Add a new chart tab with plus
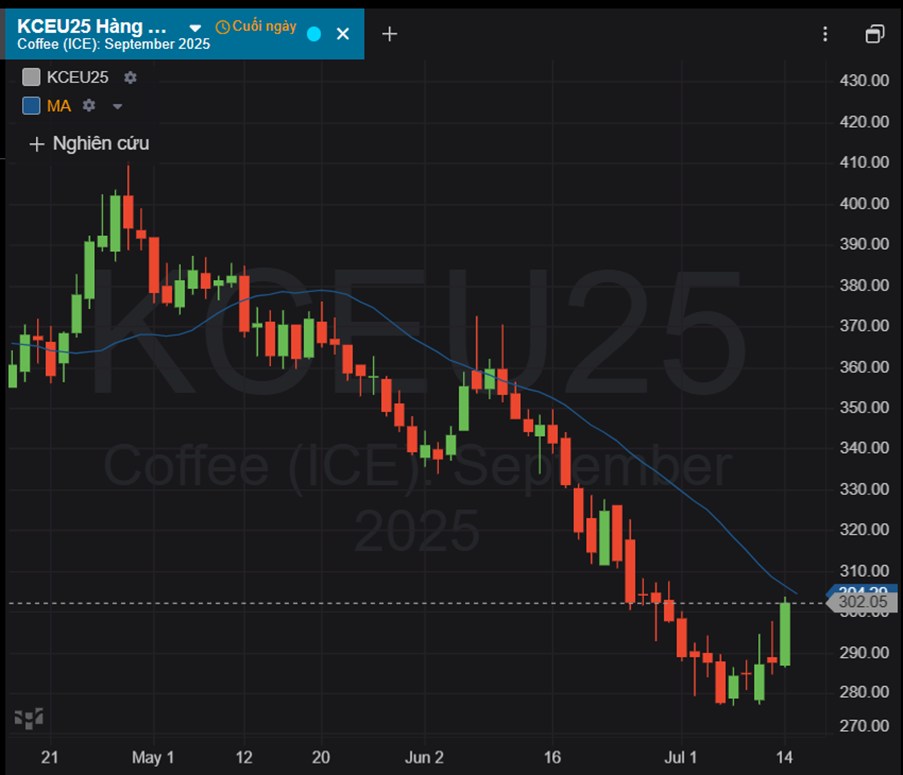This screenshot has height=775, width=903. coord(389,34)
